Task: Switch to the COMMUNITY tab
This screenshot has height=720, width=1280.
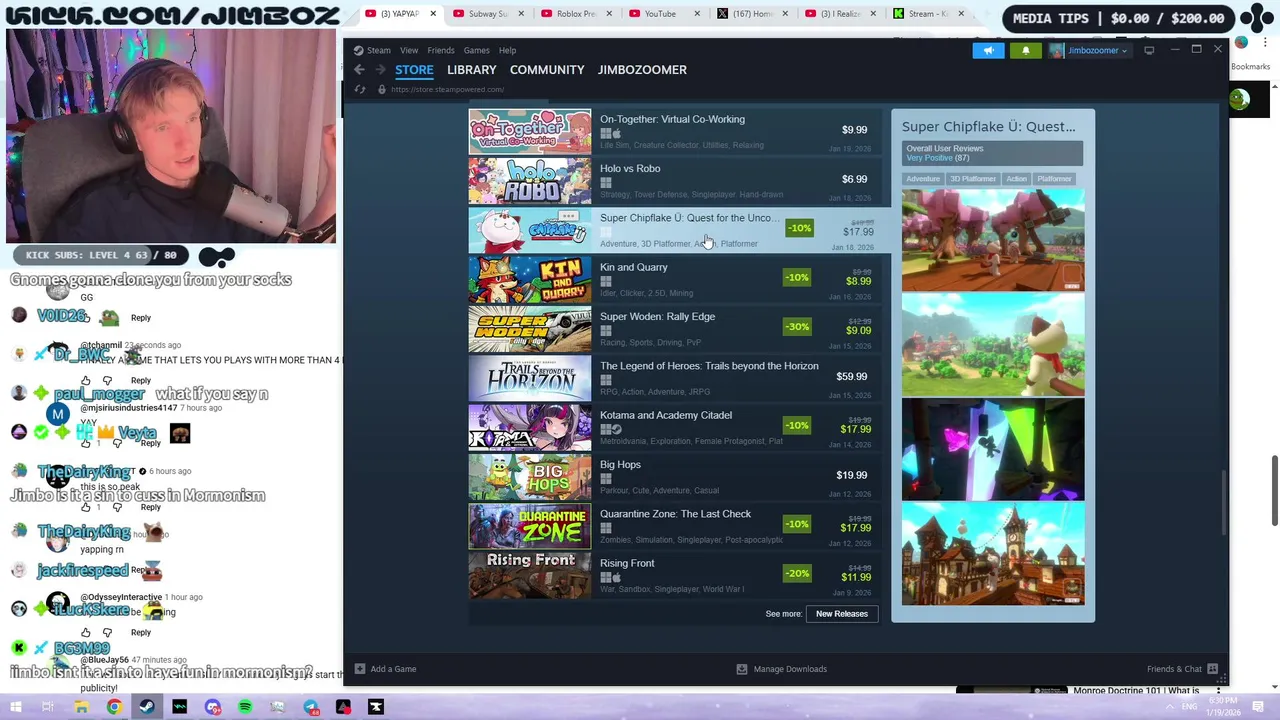Action: 547,70
